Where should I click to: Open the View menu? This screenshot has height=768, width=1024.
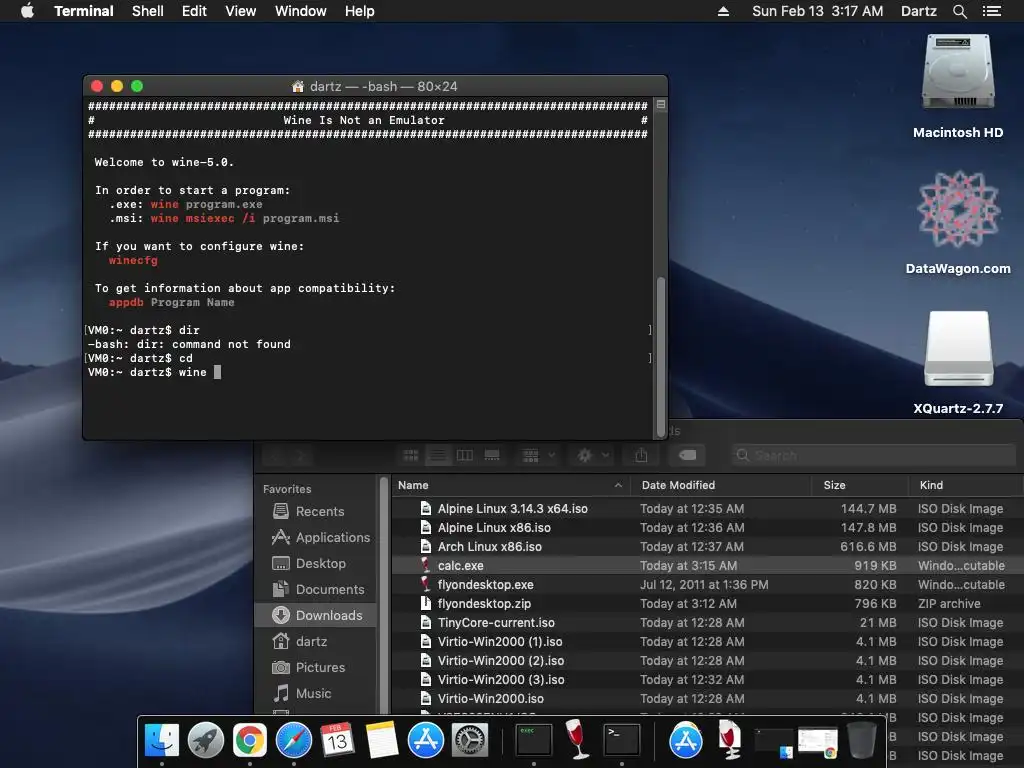pyautogui.click(x=240, y=11)
